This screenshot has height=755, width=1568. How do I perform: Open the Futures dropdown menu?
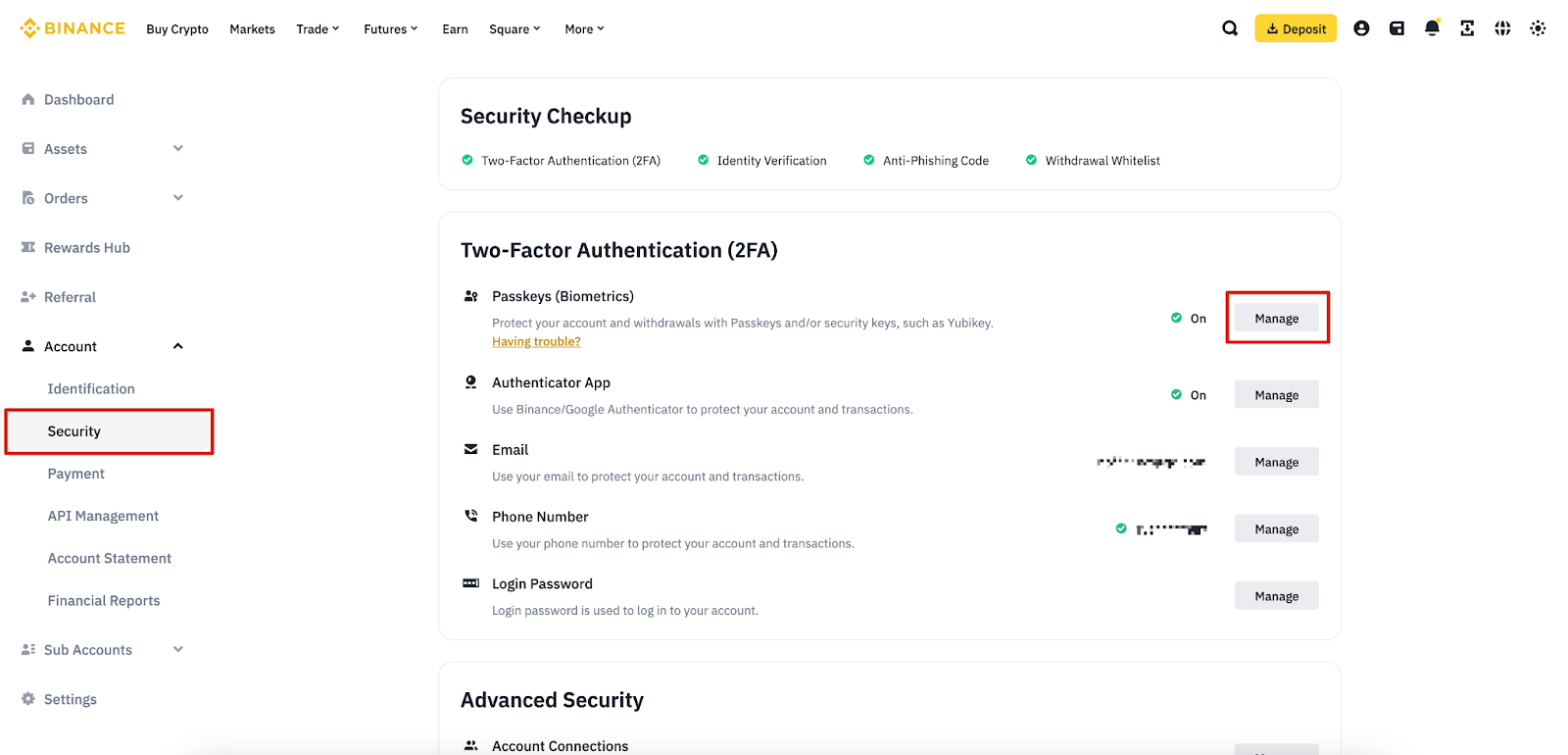coord(390,29)
